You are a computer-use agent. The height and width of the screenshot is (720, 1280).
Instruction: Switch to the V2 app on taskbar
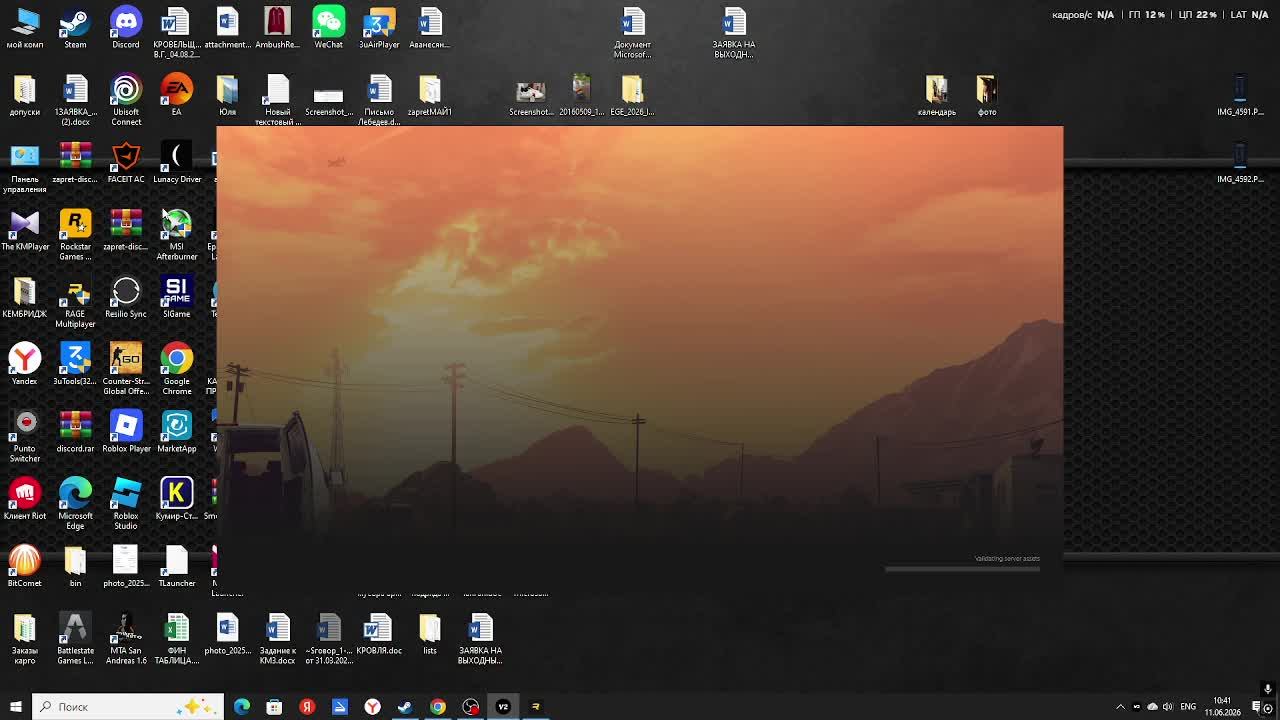[503, 707]
